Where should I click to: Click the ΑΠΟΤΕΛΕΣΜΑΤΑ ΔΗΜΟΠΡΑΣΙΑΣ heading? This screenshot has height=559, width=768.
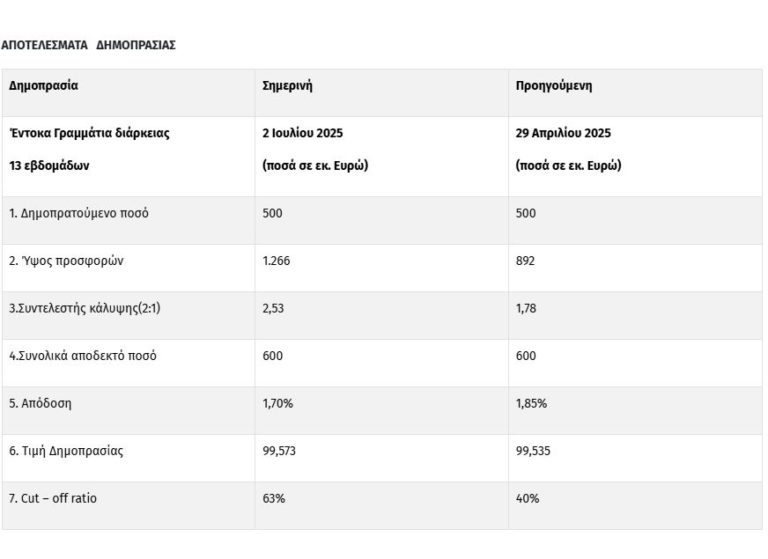click(88, 45)
